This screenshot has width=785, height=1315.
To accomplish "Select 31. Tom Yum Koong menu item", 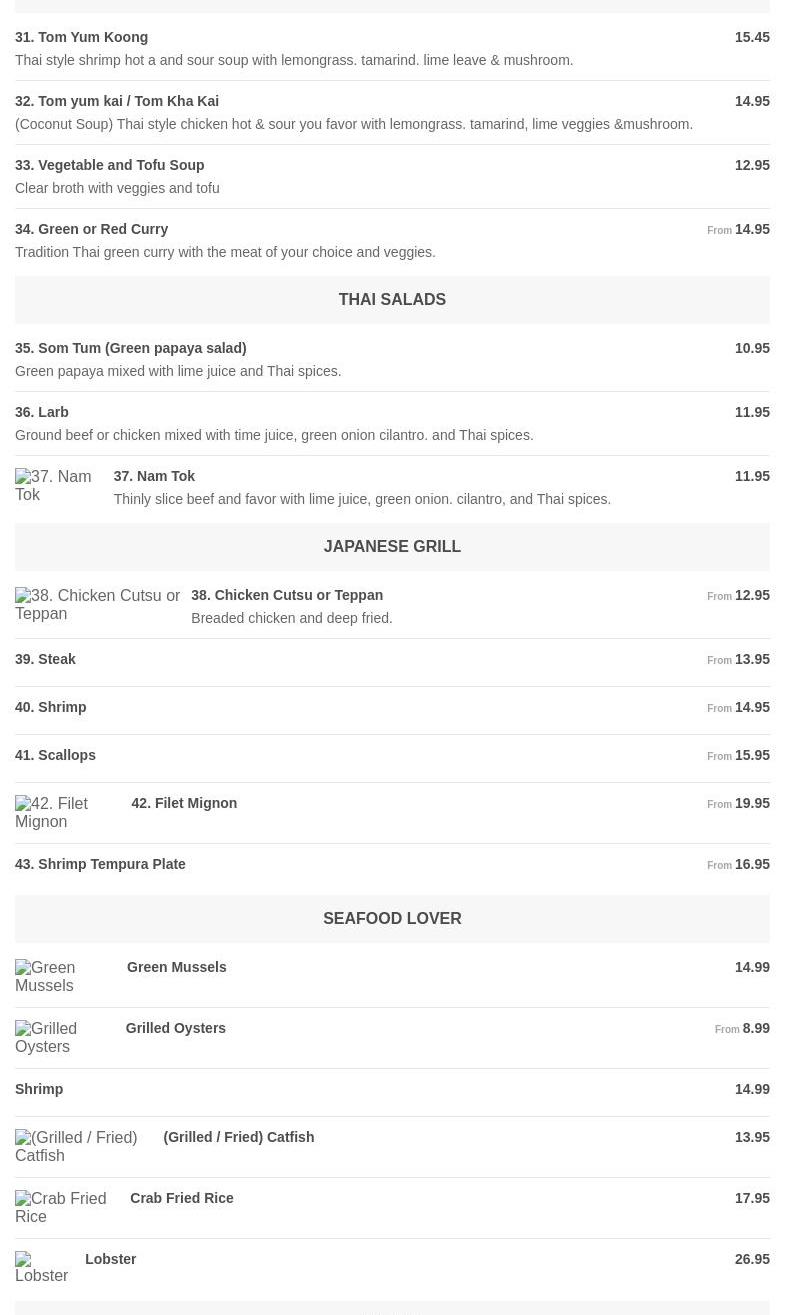I will (x=81, y=37).
